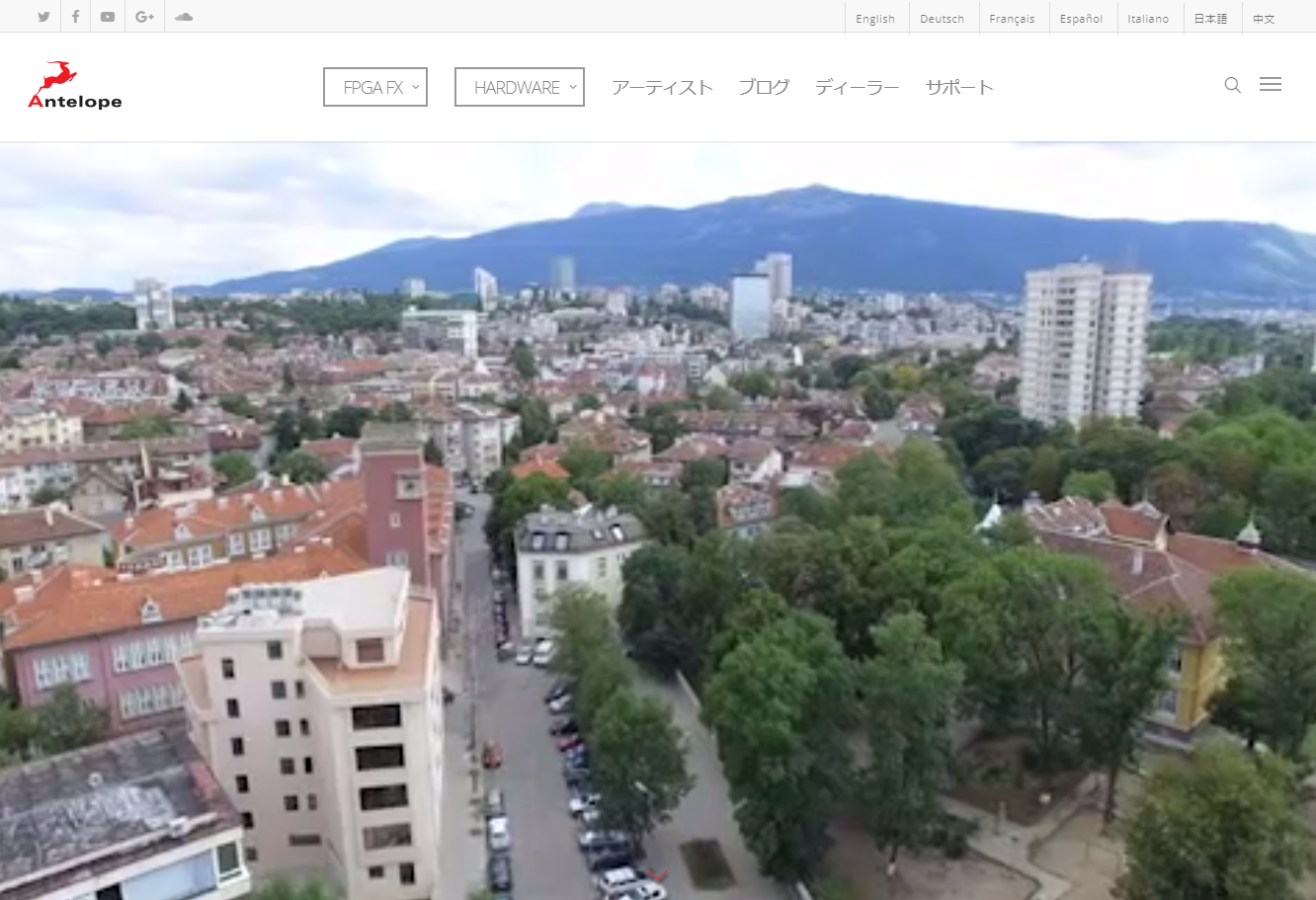Open the hamburger side menu
This screenshot has width=1316, height=900.
(x=1271, y=85)
